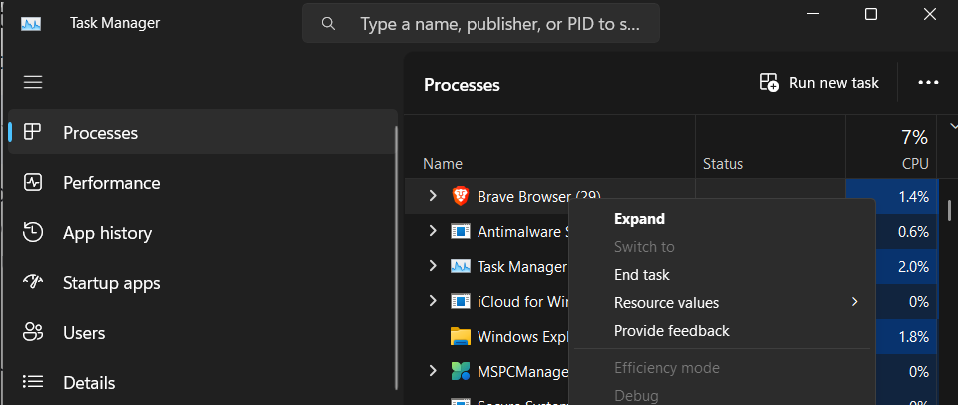Viewport: 958px width, 405px height.
Task: Open the Performance page icon in sidebar
Action: pos(33,183)
